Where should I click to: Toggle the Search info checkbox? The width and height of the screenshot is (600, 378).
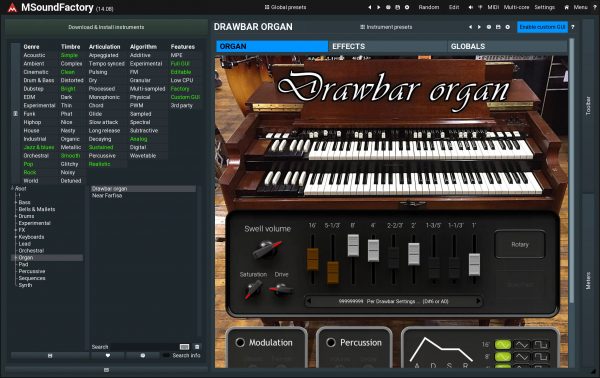166,355
